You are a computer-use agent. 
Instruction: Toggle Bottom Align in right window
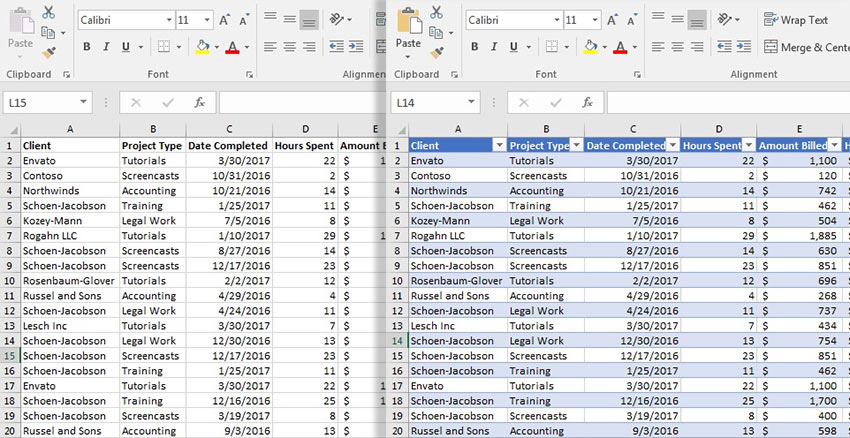pyautogui.click(x=697, y=20)
